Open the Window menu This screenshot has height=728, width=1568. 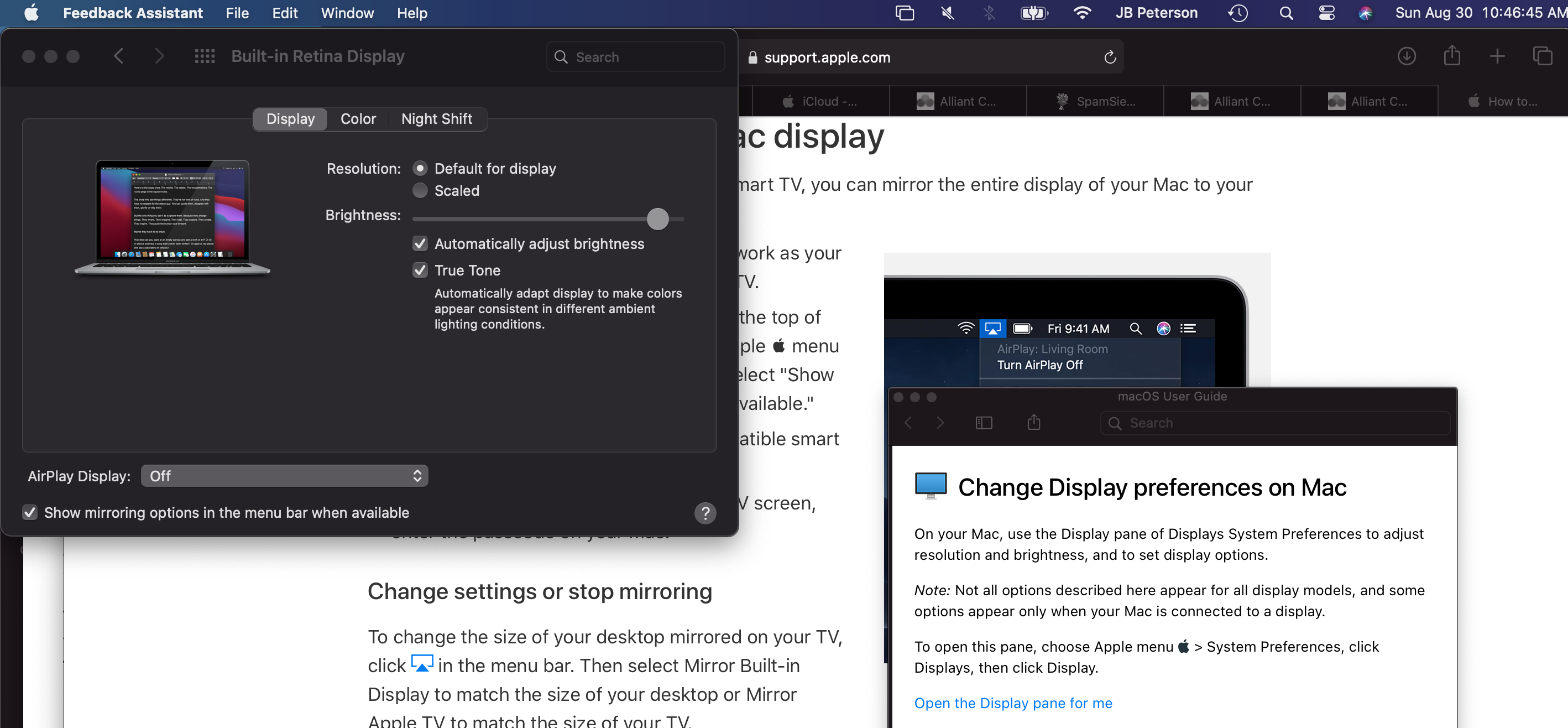(x=347, y=13)
